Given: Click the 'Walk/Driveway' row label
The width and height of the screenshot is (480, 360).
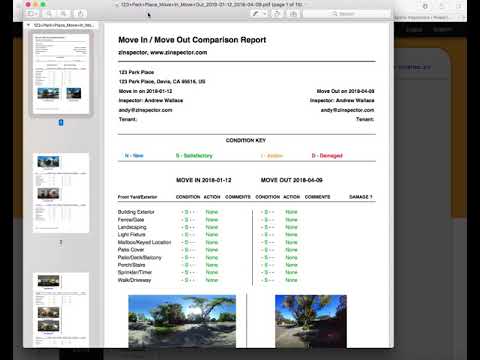Looking at the screenshot, I should pos(134,280).
